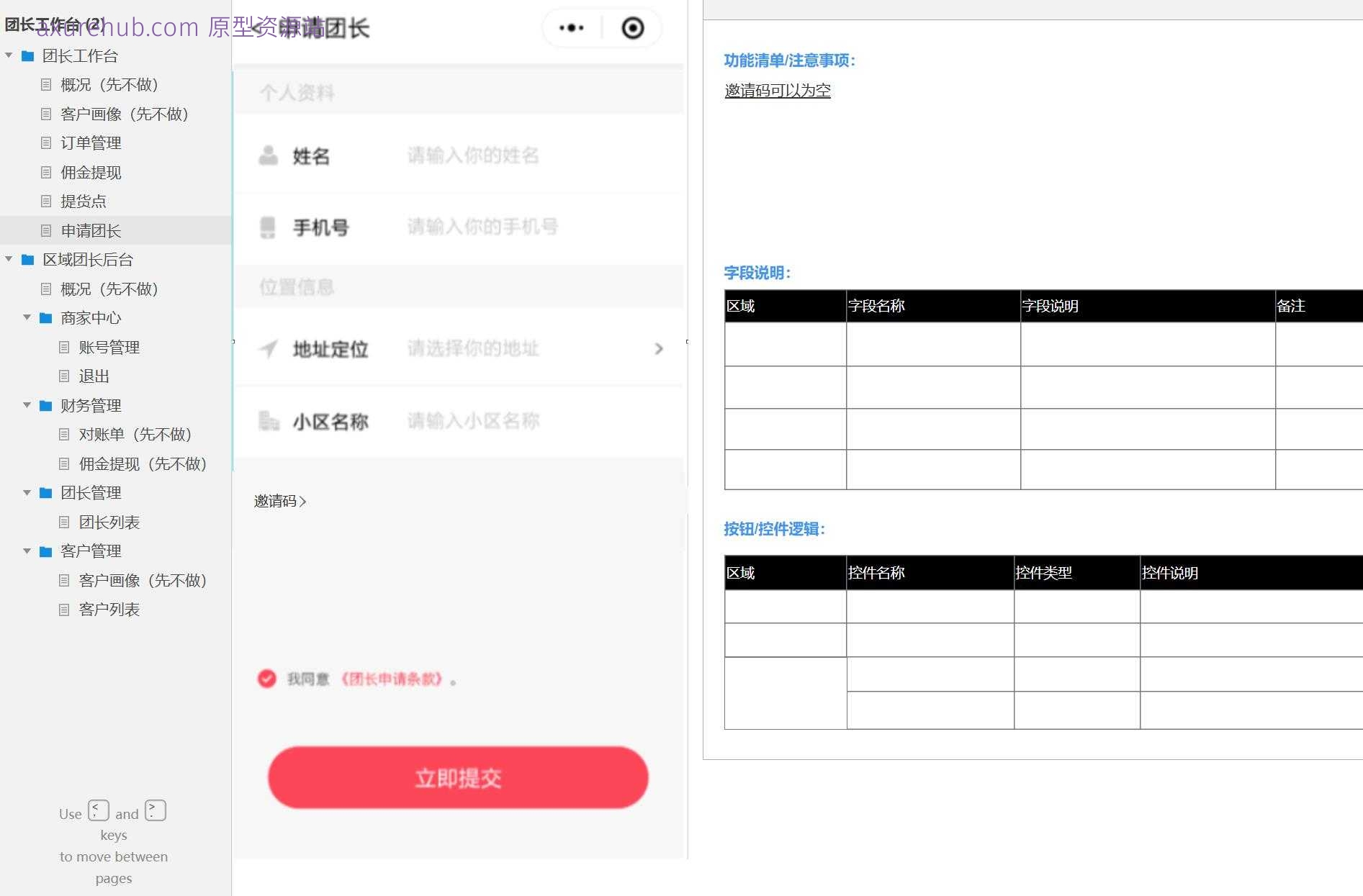Toggle the 我同意 agreement checkbox
Screen dimensions: 1363x896
266,678
